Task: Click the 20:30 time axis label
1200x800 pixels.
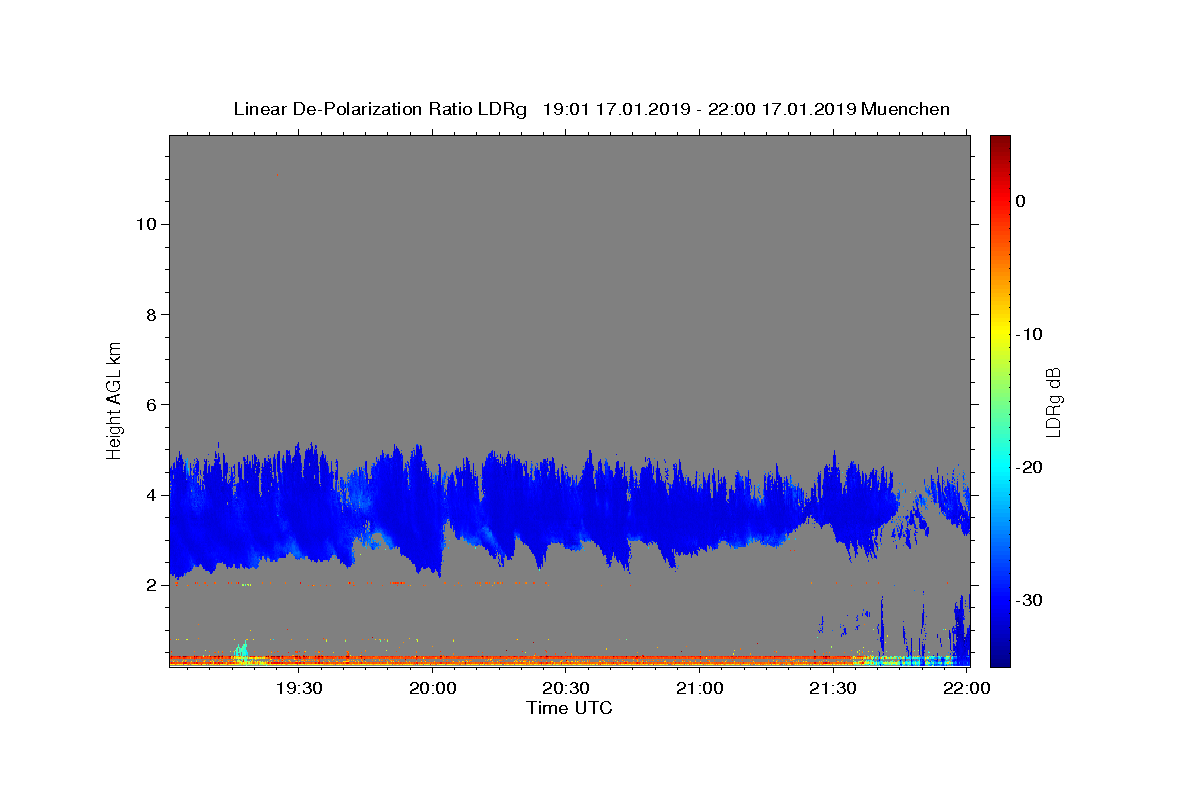Action: (x=566, y=688)
